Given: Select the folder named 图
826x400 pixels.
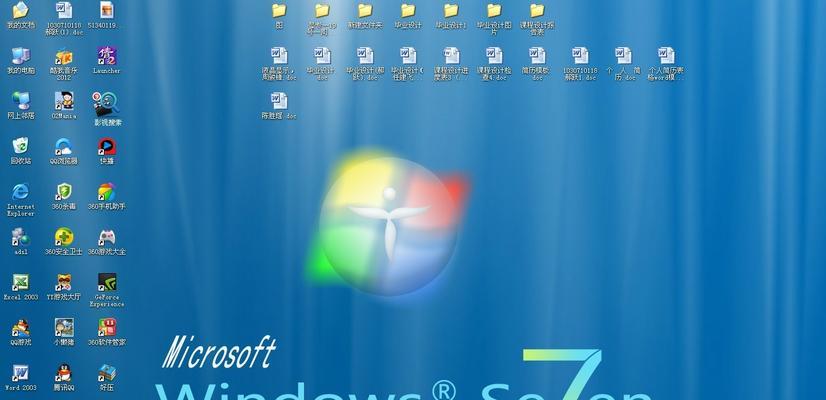Looking at the screenshot, I should [x=279, y=16].
